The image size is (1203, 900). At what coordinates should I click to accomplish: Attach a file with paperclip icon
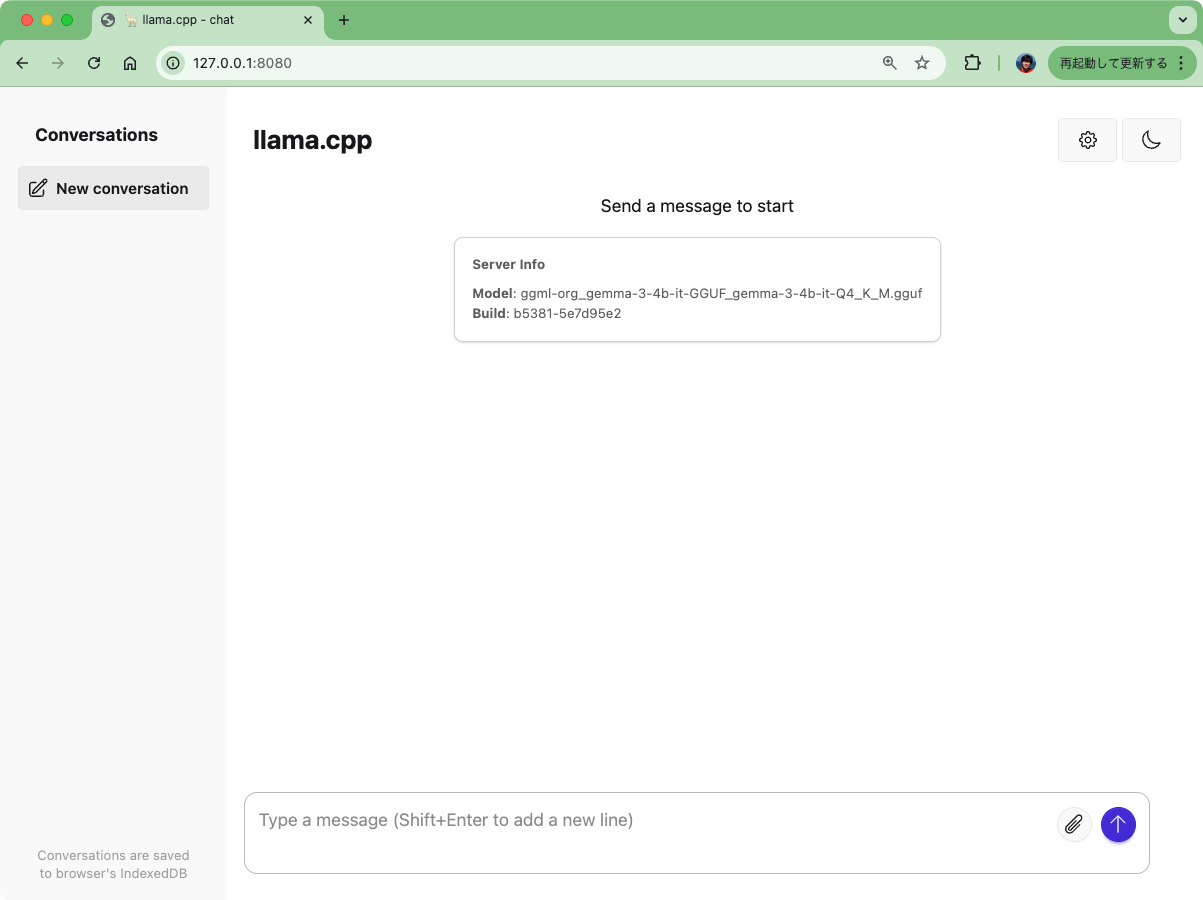click(1074, 825)
